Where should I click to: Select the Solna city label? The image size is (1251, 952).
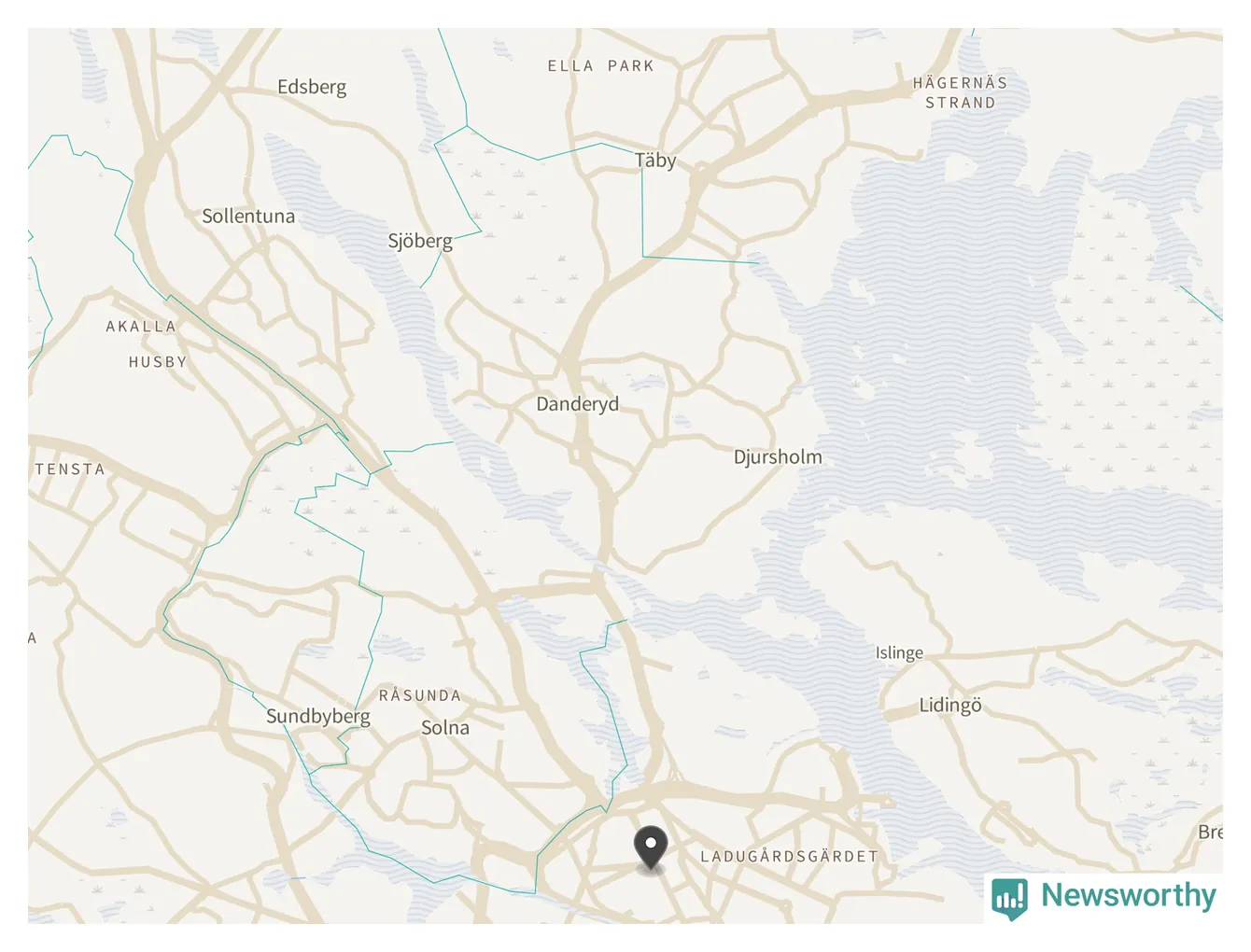[x=445, y=728]
